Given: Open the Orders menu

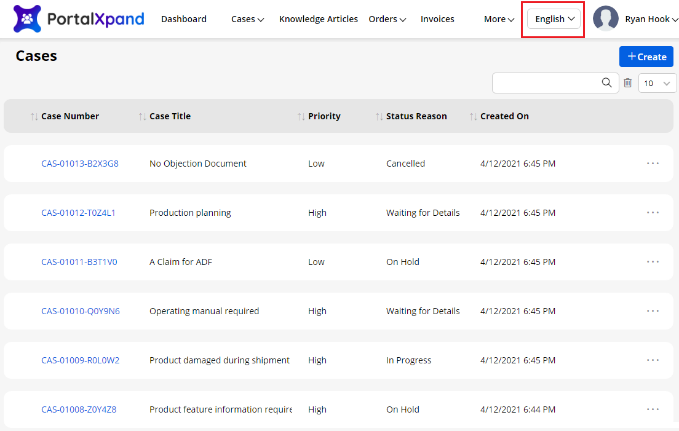Looking at the screenshot, I should tap(387, 19).
